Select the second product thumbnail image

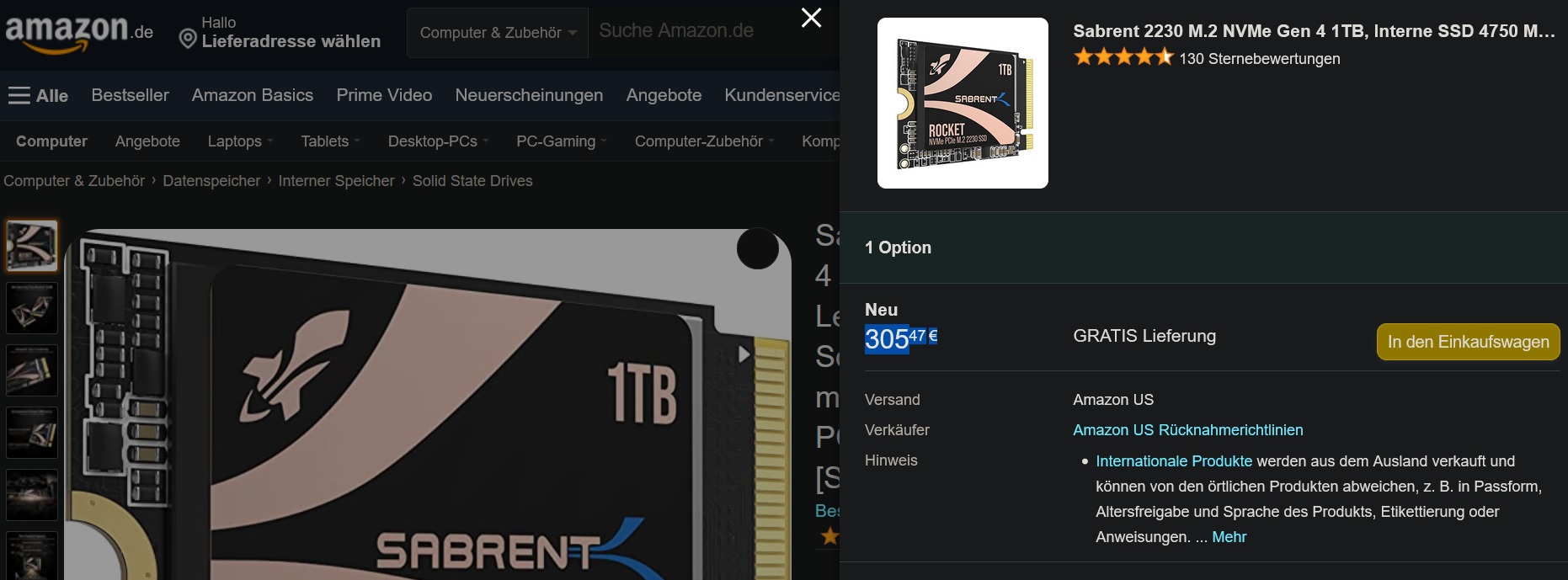coord(32,308)
